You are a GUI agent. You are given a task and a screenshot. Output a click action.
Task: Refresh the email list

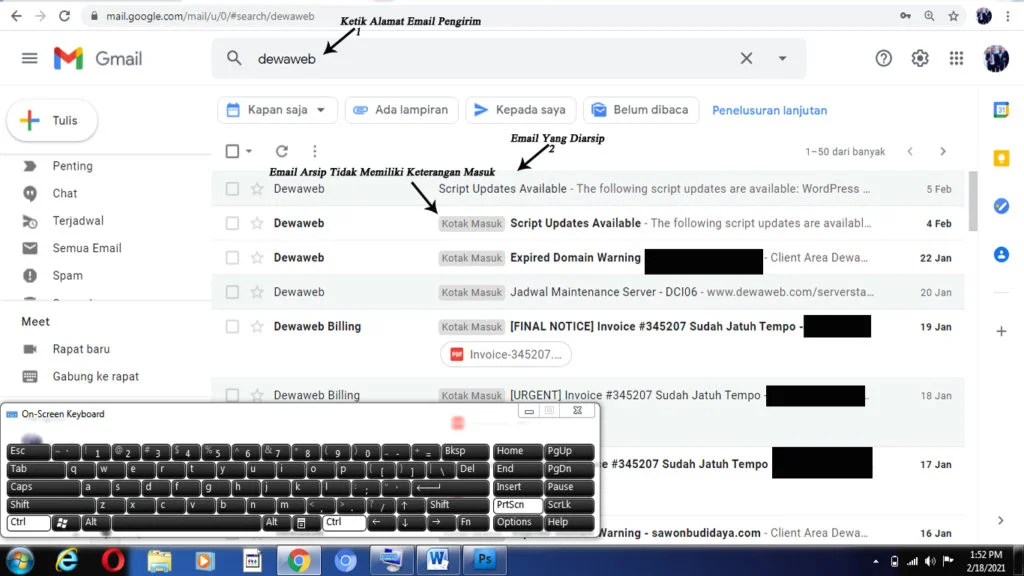pyautogui.click(x=281, y=151)
